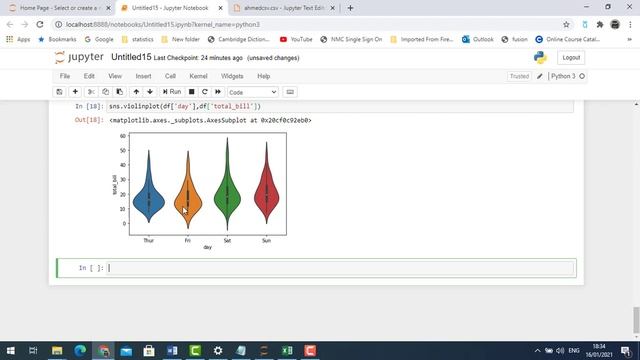The width and height of the screenshot is (640, 360).
Task: Cut selected cells with scissors icon
Action: (x=91, y=92)
